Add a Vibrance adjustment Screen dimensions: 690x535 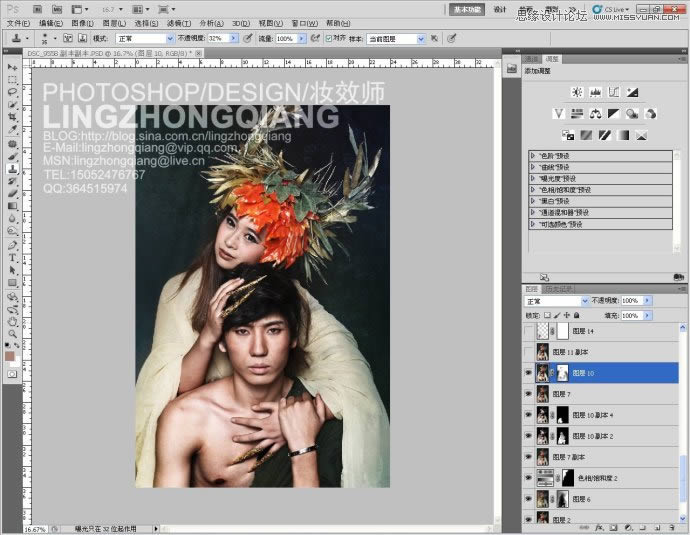[x=558, y=114]
